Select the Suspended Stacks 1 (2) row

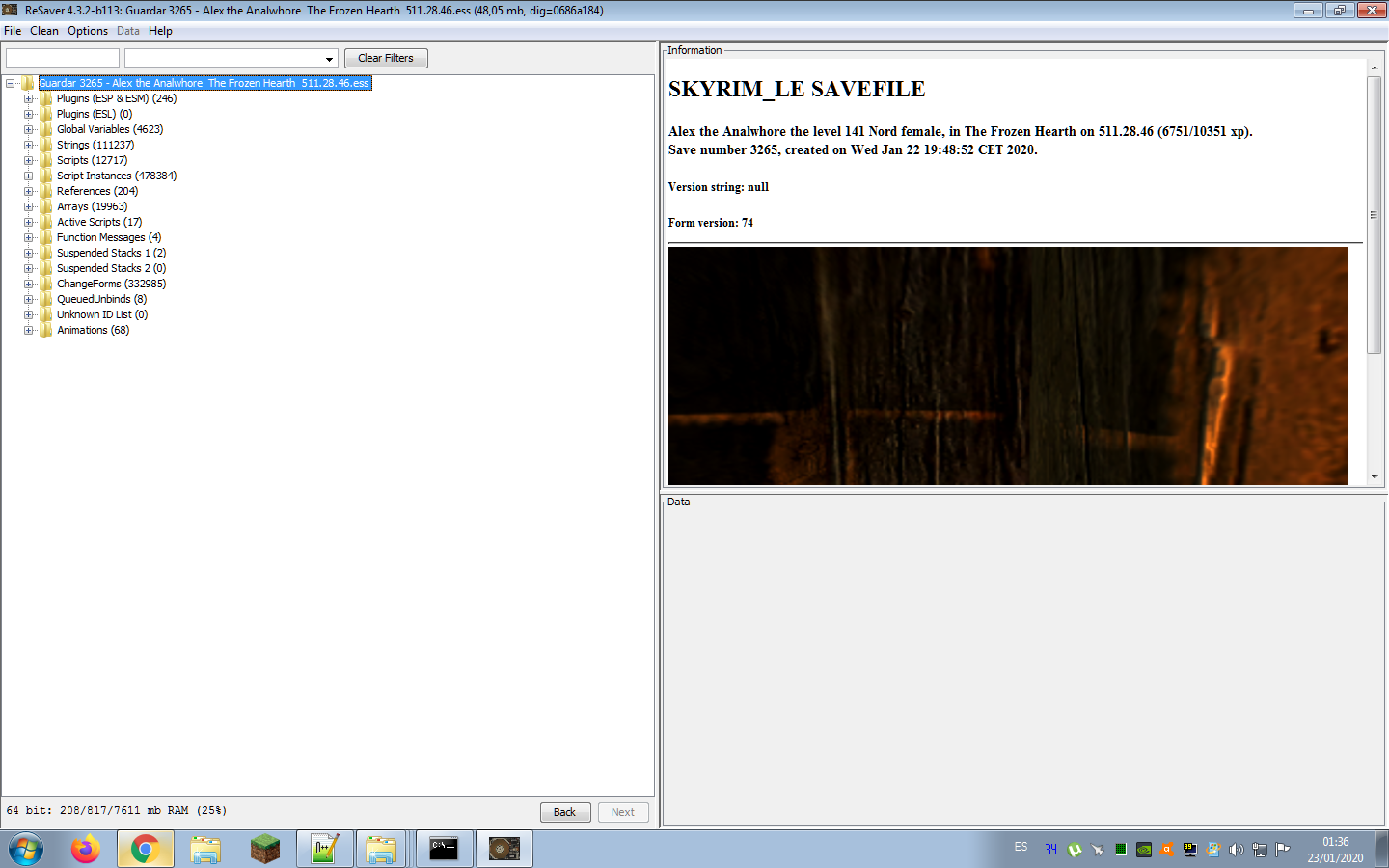coord(111,253)
